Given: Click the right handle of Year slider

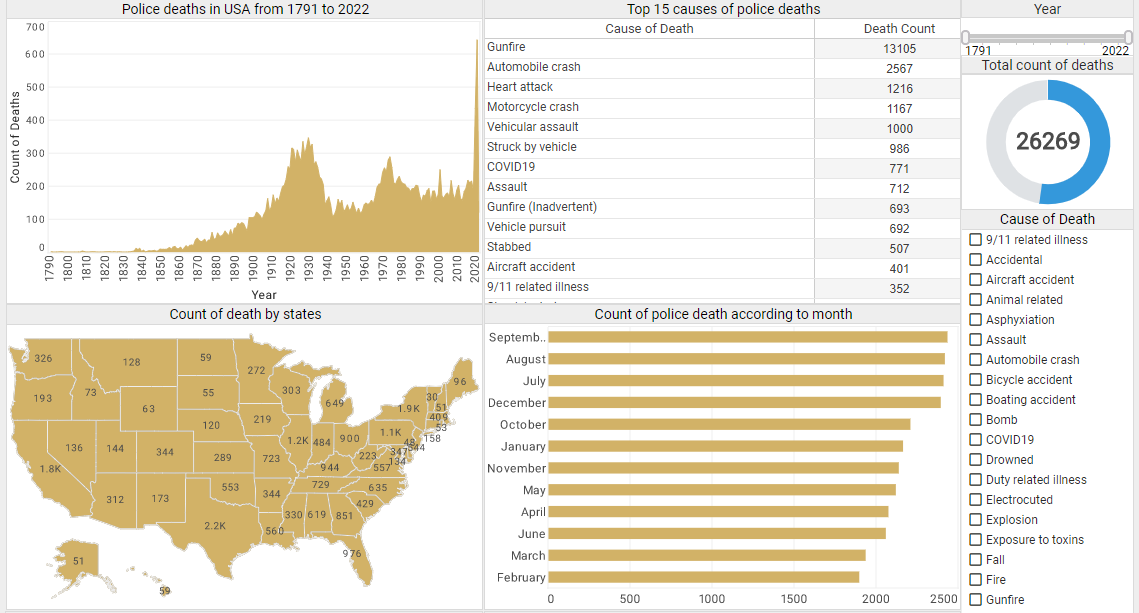Looking at the screenshot, I should 1128,37.
